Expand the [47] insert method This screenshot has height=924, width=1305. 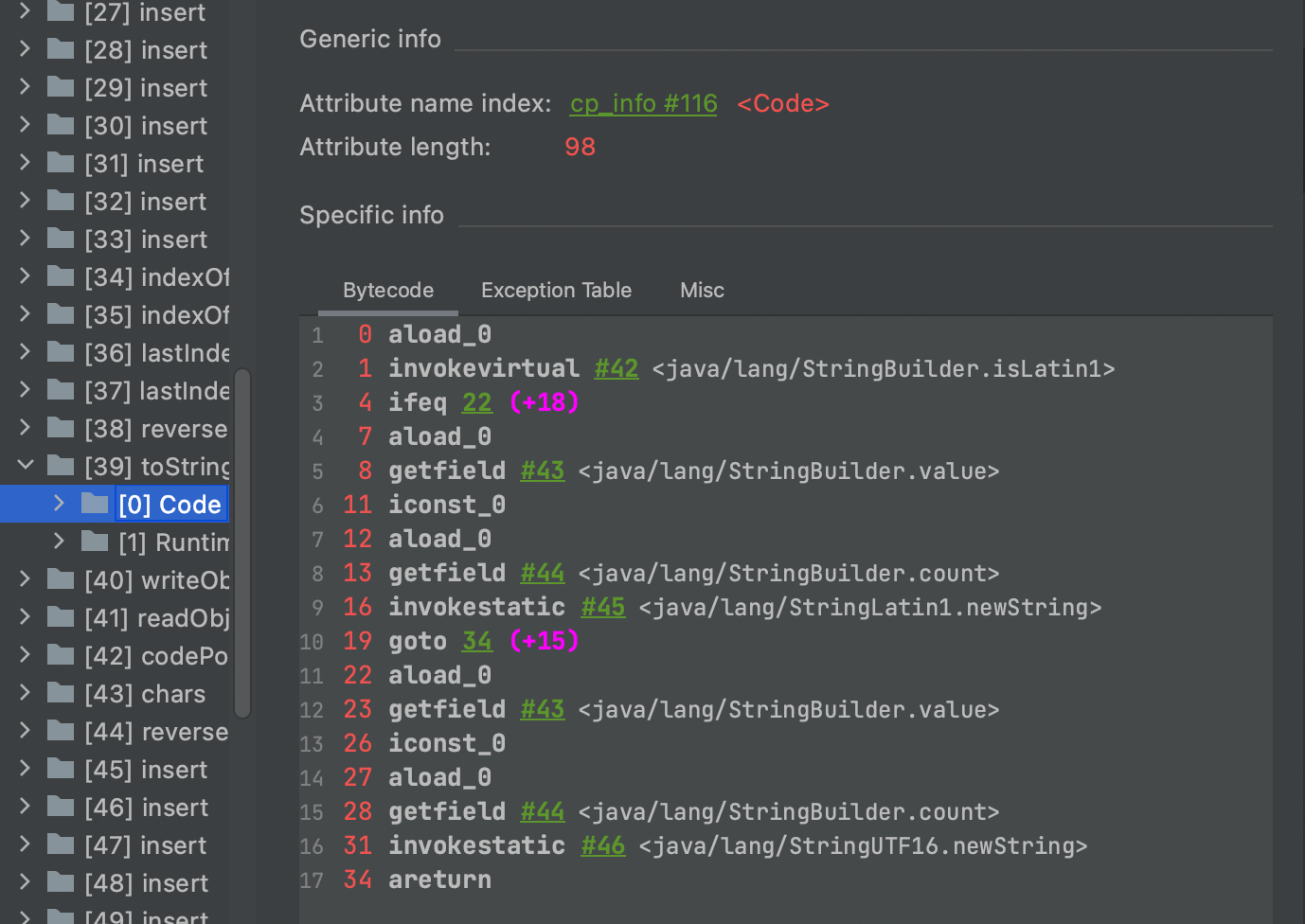[26, 844]
